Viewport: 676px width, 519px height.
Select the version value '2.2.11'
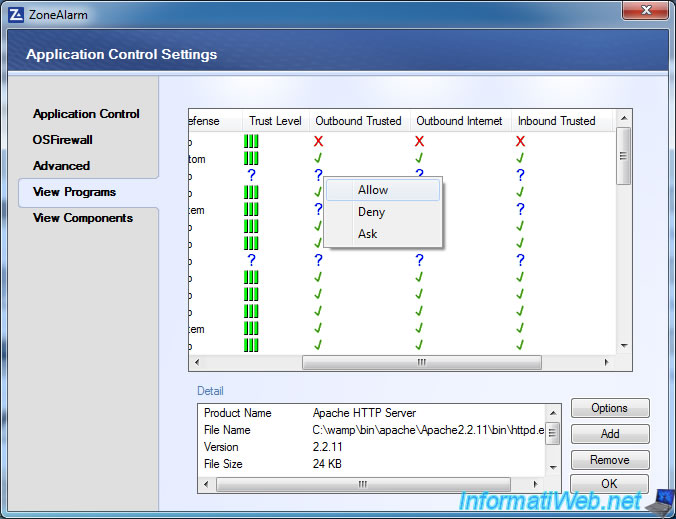(327, 447)
